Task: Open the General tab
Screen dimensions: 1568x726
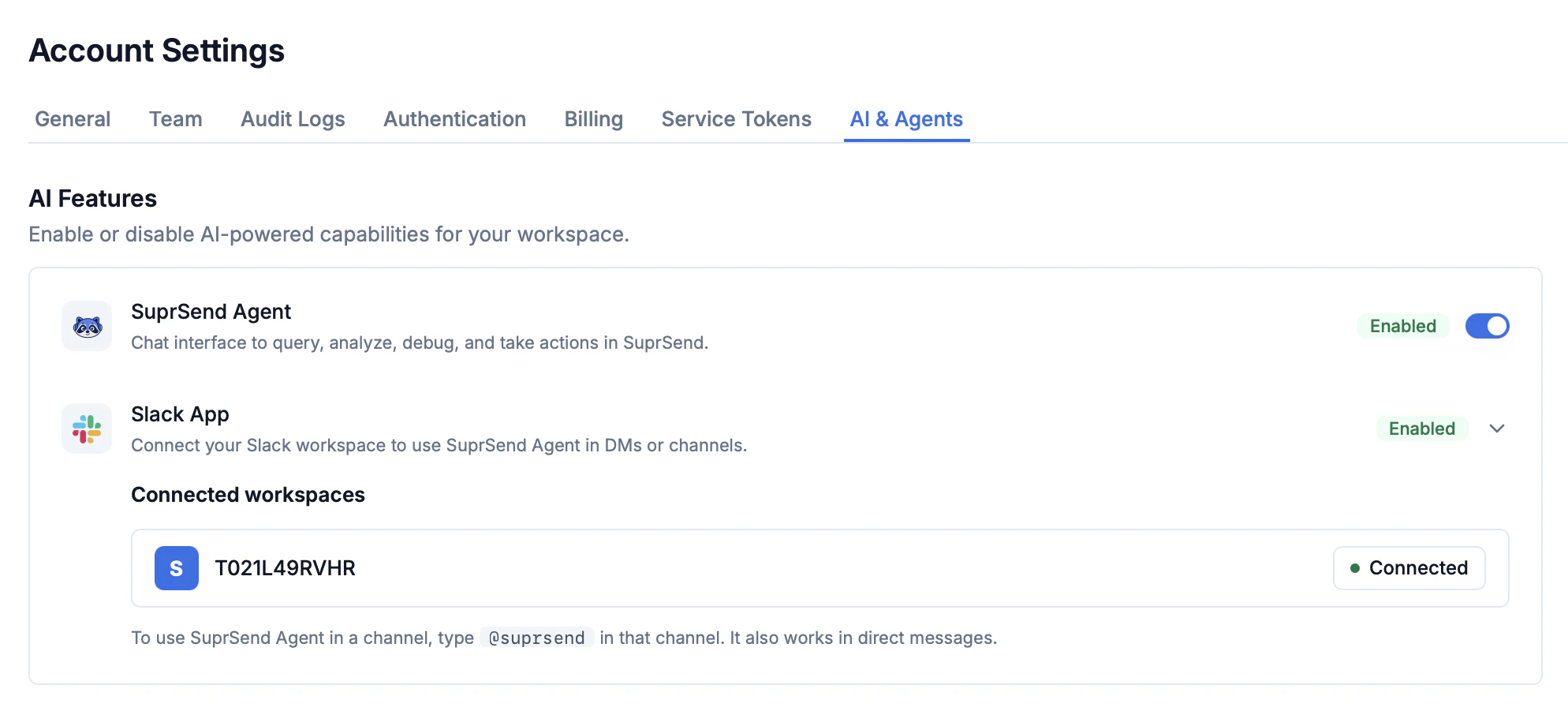Action: [73, 119]
